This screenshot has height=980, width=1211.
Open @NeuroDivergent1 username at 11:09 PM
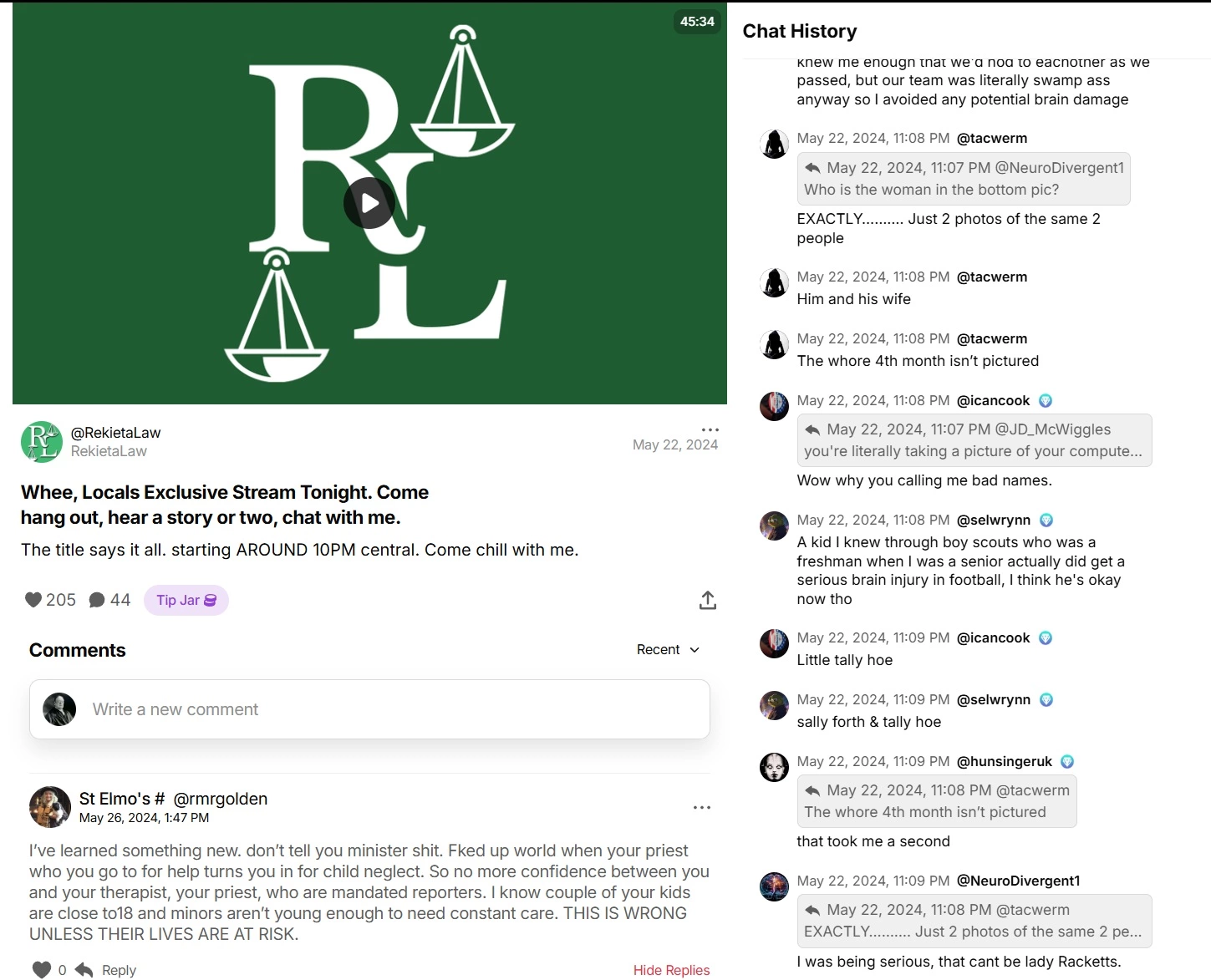[x=1018, y=881]
